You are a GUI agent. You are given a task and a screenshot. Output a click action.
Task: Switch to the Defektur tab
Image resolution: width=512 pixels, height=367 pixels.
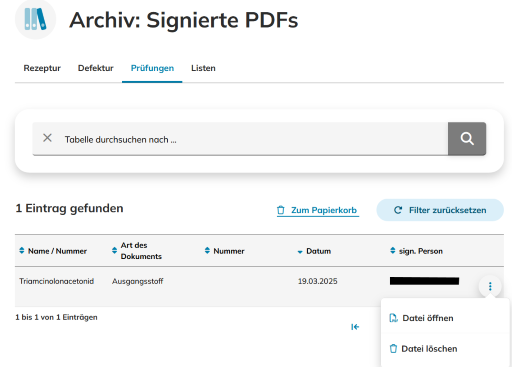pos(96,68)
